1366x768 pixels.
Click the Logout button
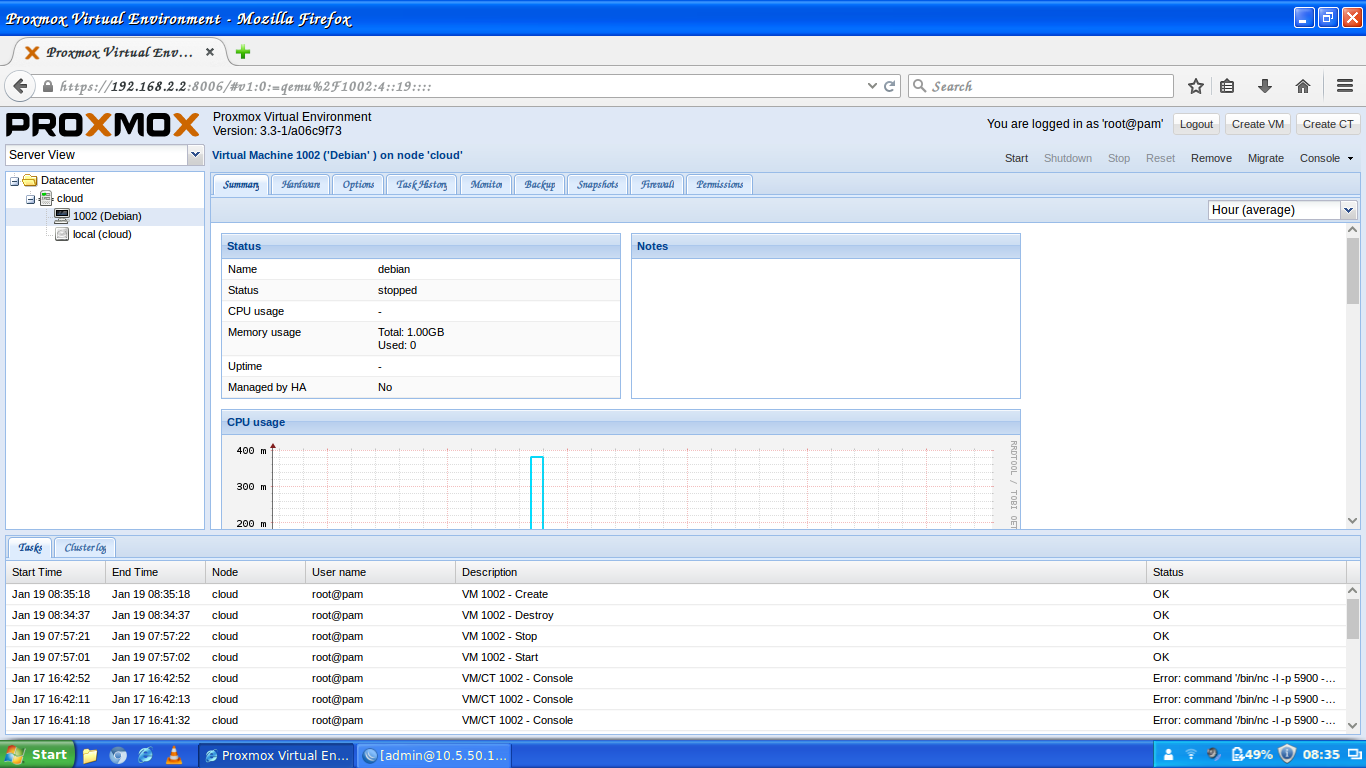(x=1196, y=124)
